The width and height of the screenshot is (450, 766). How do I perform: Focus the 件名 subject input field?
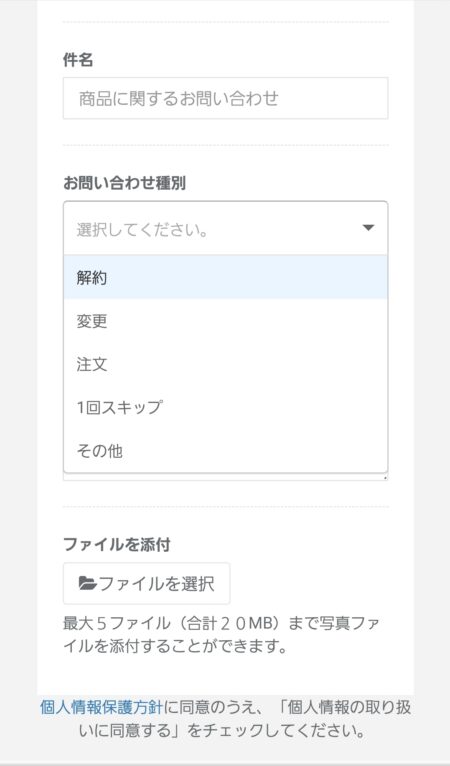pyautogui.click(x=225, y=98)
